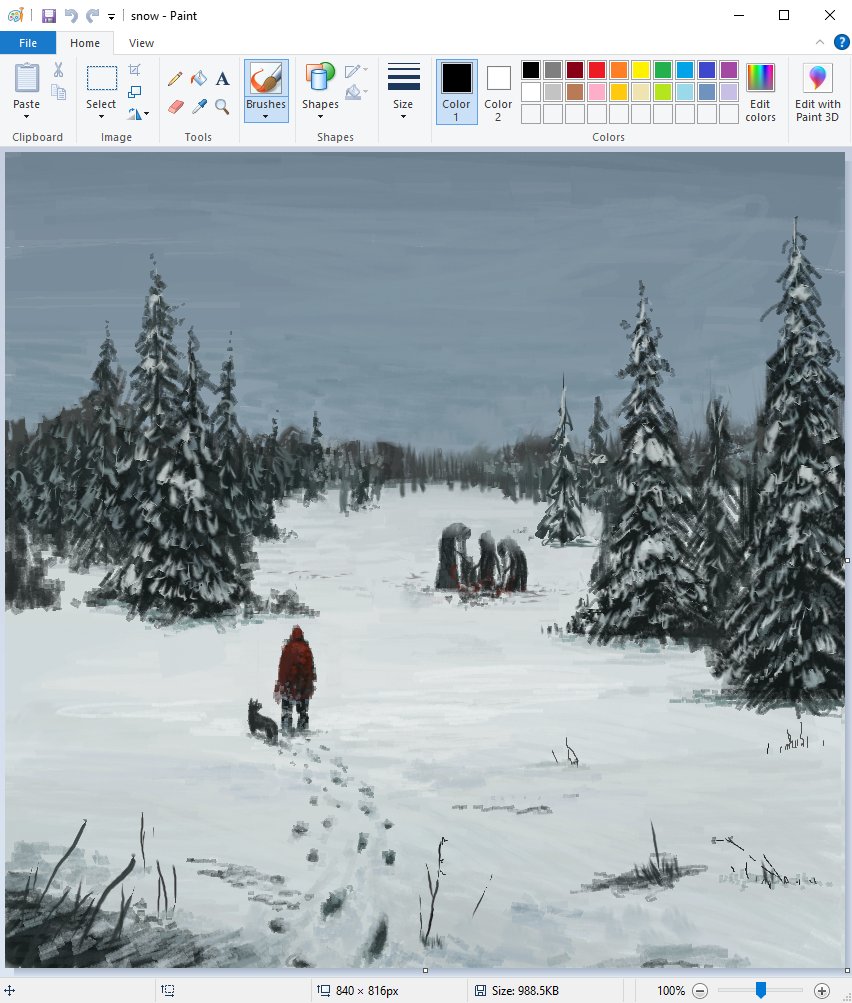Pick the purple color swatch
Image resolution: width=852 pixels, height=1003 pixels.
729,70
